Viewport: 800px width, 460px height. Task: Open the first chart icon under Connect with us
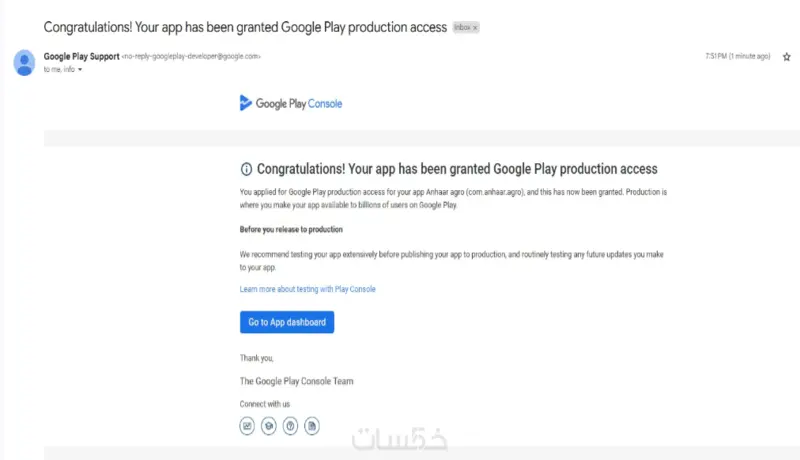click(247, 426)
